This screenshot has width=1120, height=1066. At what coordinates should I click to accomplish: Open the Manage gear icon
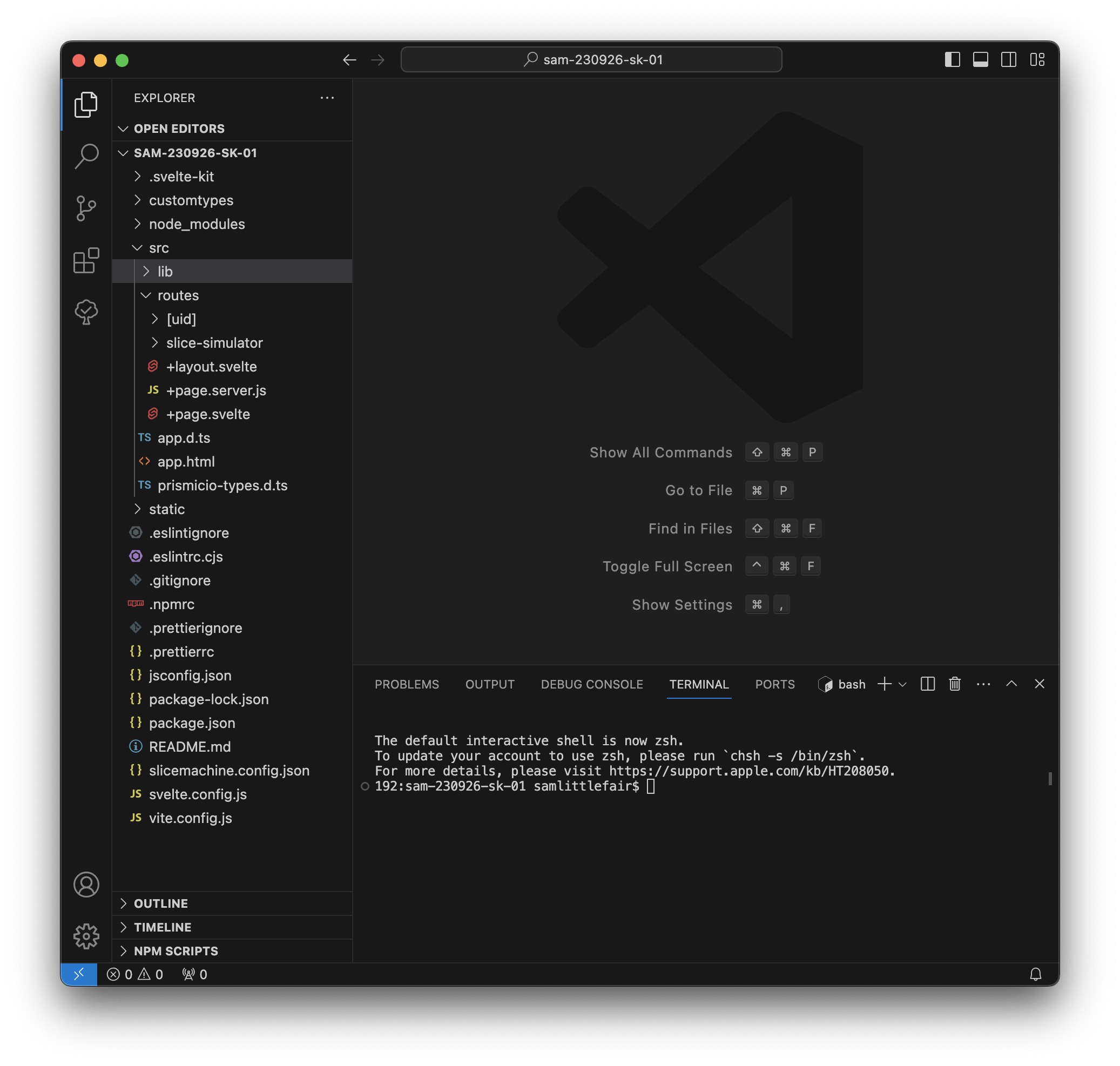coord(86,936)
